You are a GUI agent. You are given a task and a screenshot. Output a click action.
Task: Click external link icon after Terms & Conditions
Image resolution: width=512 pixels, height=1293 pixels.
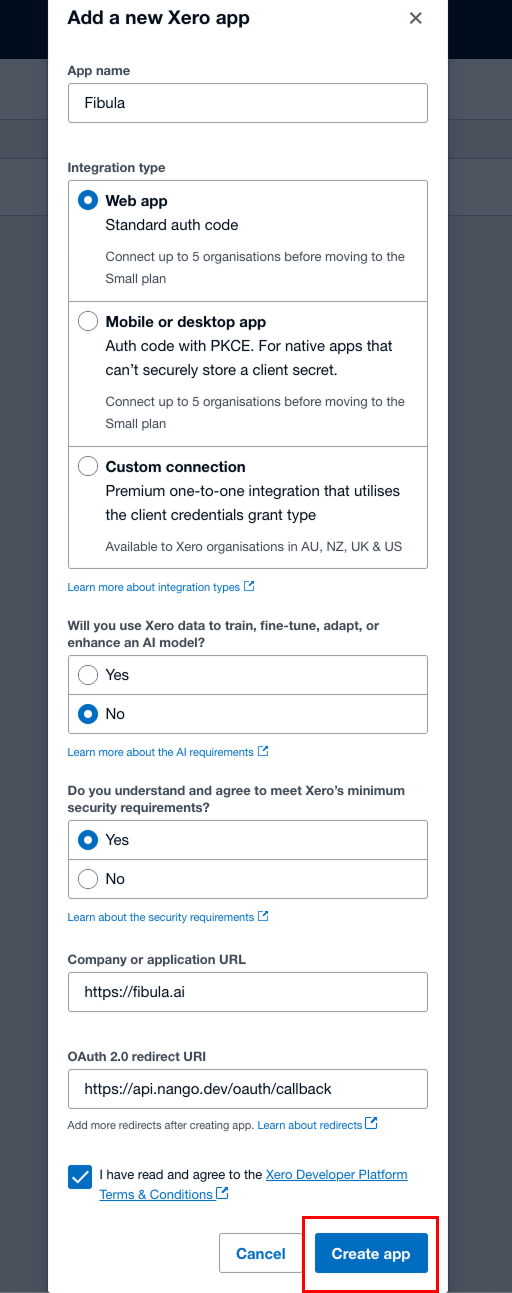click(x=222, y=1193)
